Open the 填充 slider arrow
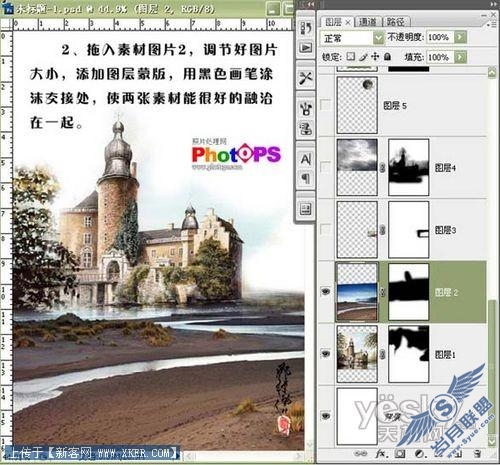 [460, 57]
